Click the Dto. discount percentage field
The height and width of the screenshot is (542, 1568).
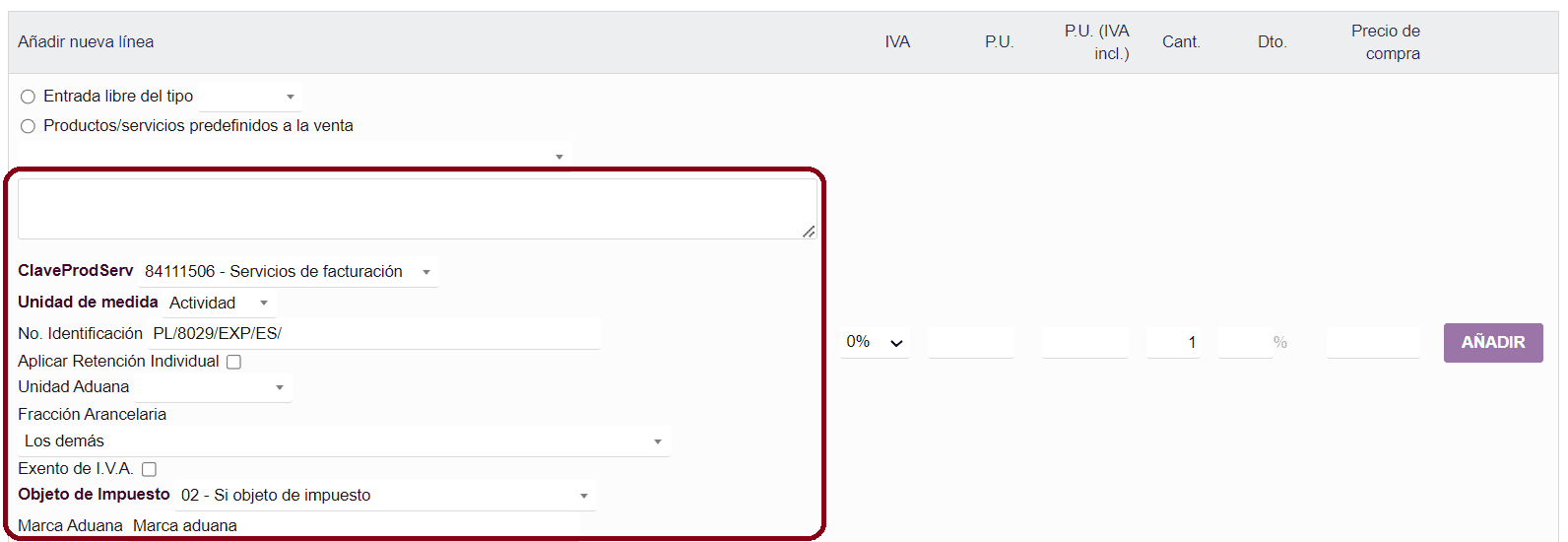[x=1245, y=343]
